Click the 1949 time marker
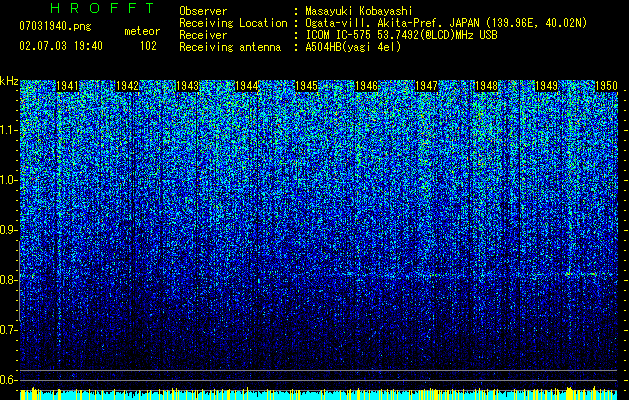 click(x=546, y=86)
